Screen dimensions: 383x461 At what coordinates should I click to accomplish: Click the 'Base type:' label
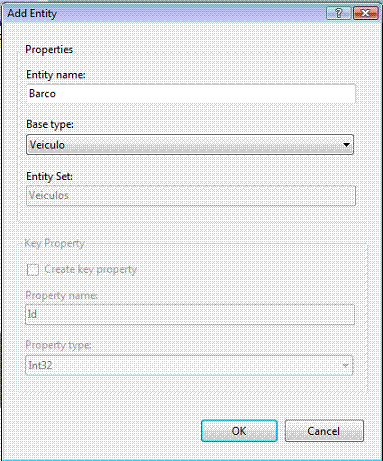(x=50, y=124)
